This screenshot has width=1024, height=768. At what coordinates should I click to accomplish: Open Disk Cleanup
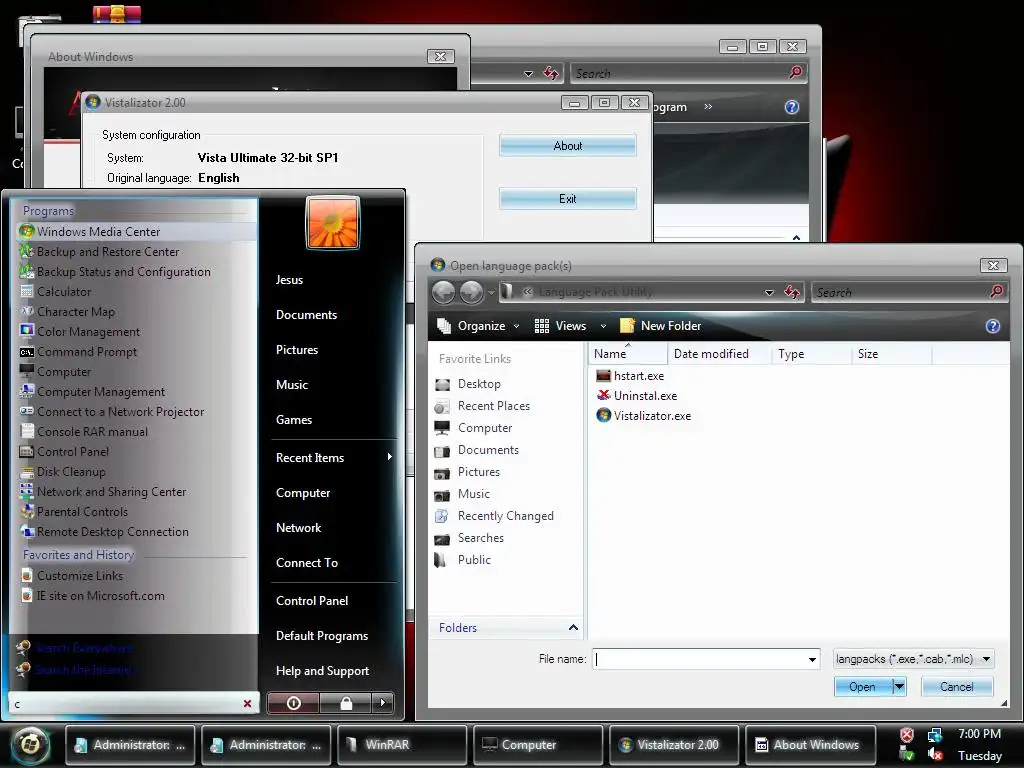[x=136, y=472]
